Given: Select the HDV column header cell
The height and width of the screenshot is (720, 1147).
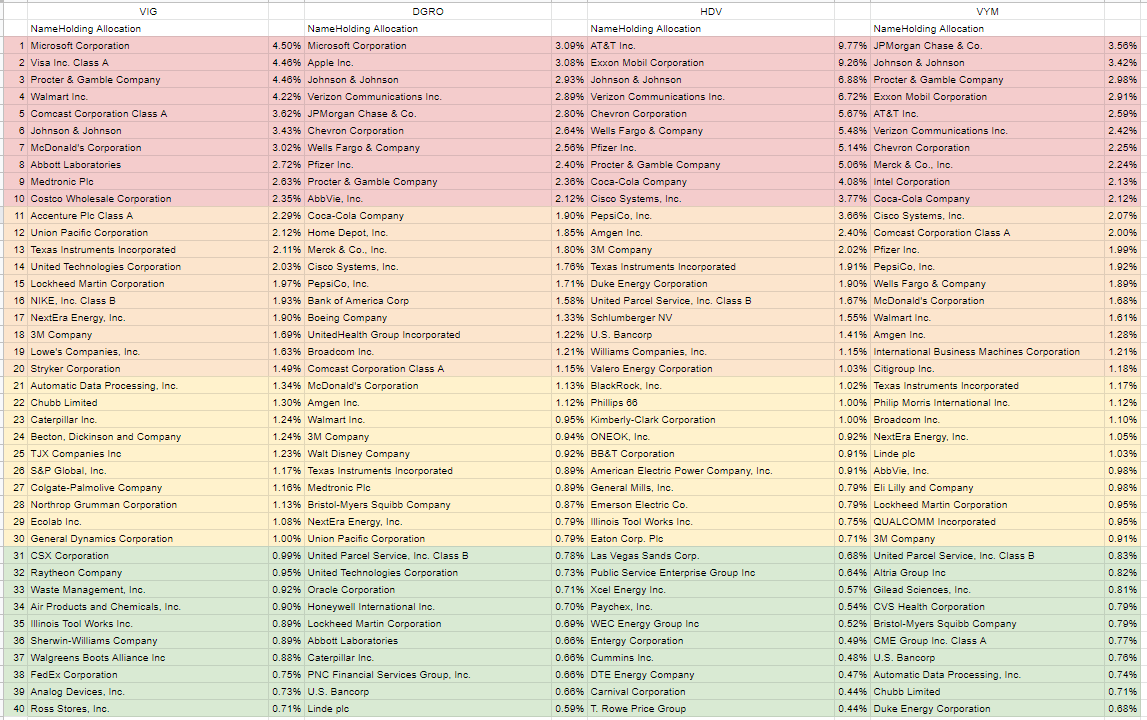Looking at the screenshot, I should coord(710,11).
